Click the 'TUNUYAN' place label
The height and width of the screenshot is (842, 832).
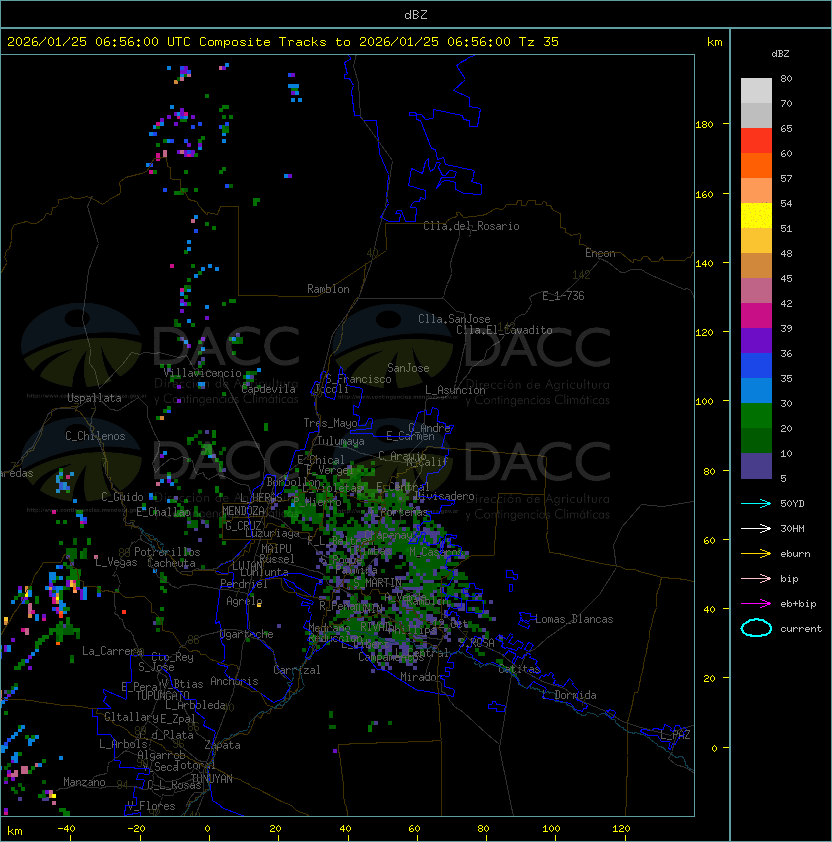(212, 779)
